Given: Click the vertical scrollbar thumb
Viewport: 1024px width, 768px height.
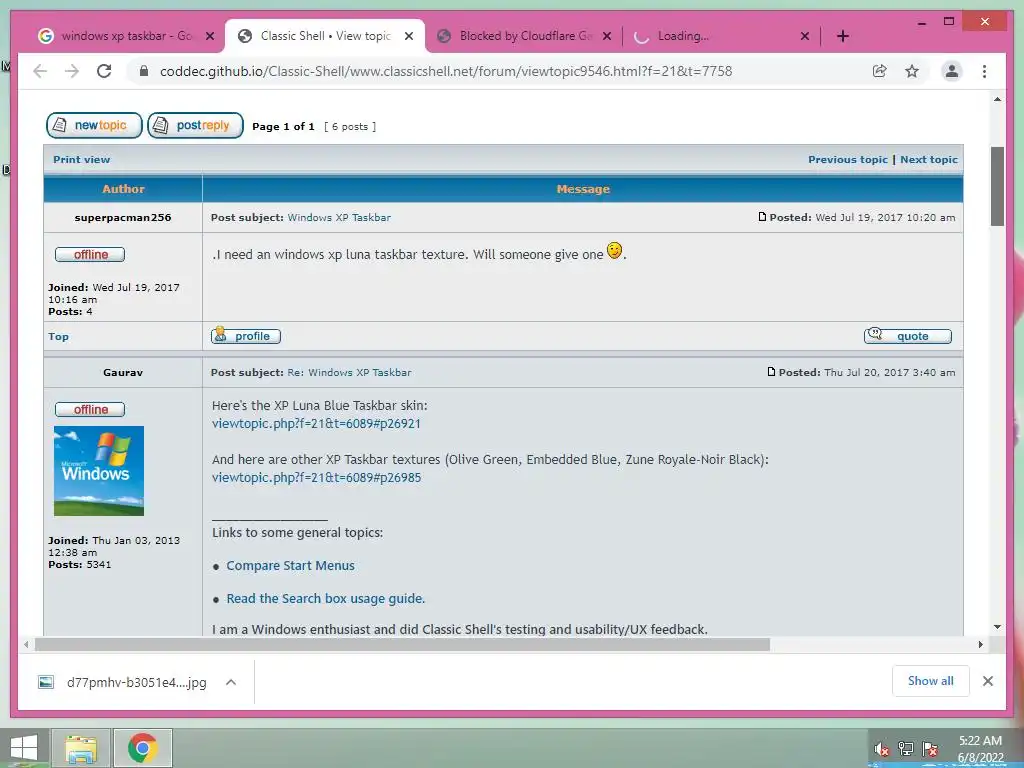Looking at the screenshot, I should (x=997, y=186).
